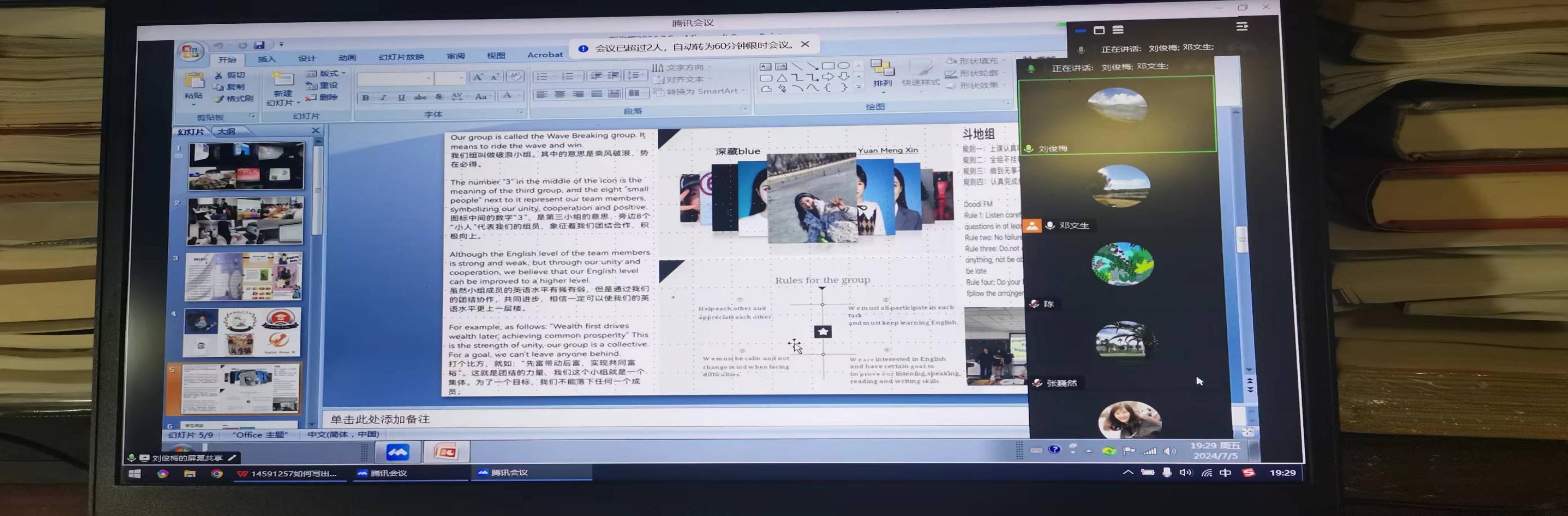Open the 插入 (Insert) ribbon tab
This screenshot has width=1568, height=516.
267,59
